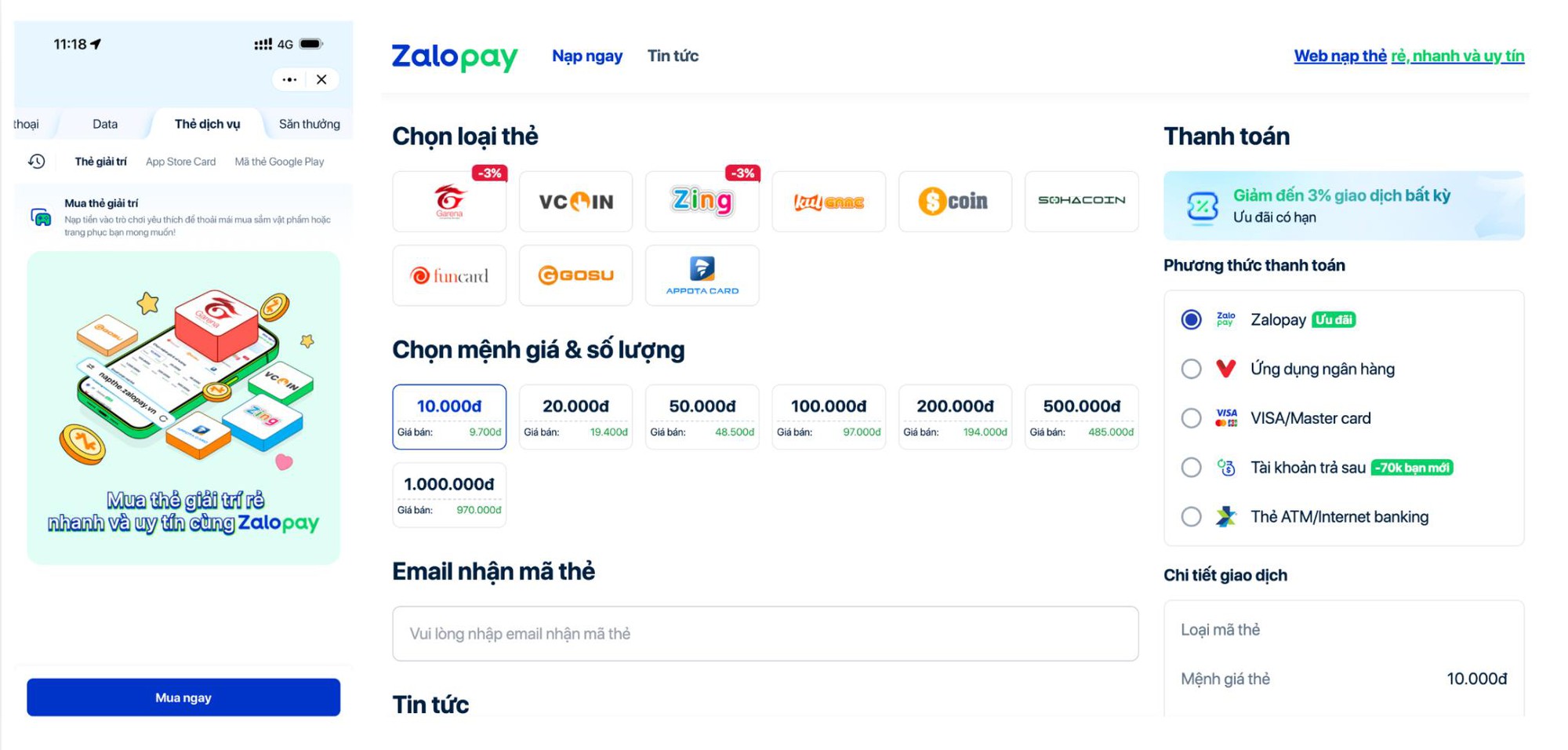Viewport: 1568px width, 750px height.
Task: Pick the Zing card type
Action: pyautogui.click(x=702, y=202)
